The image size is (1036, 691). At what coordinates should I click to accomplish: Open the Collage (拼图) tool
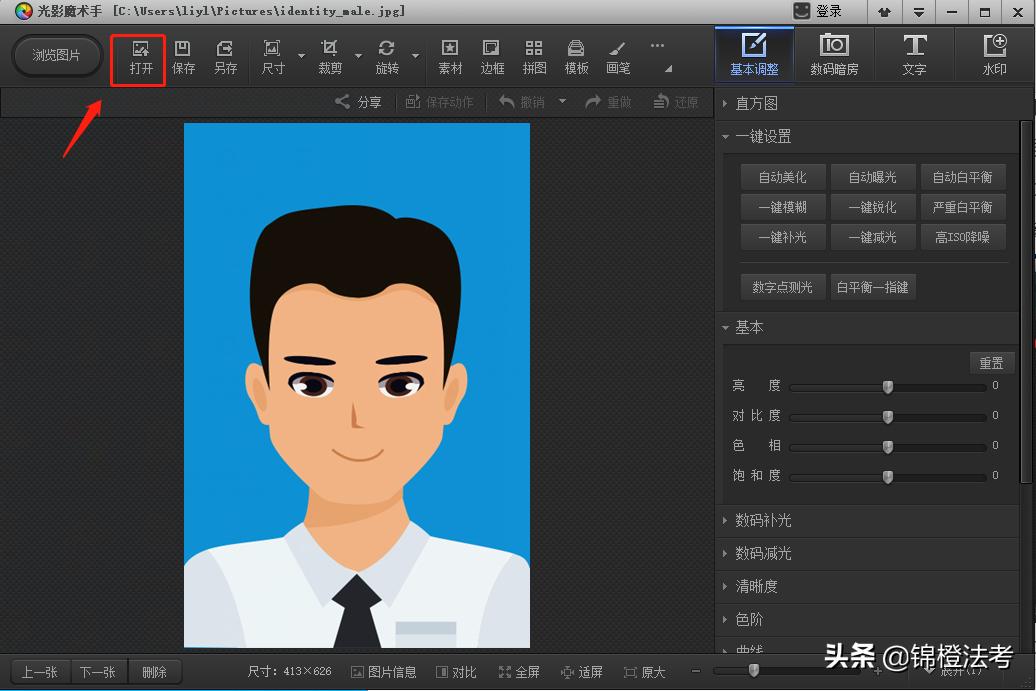coord(534,57)
